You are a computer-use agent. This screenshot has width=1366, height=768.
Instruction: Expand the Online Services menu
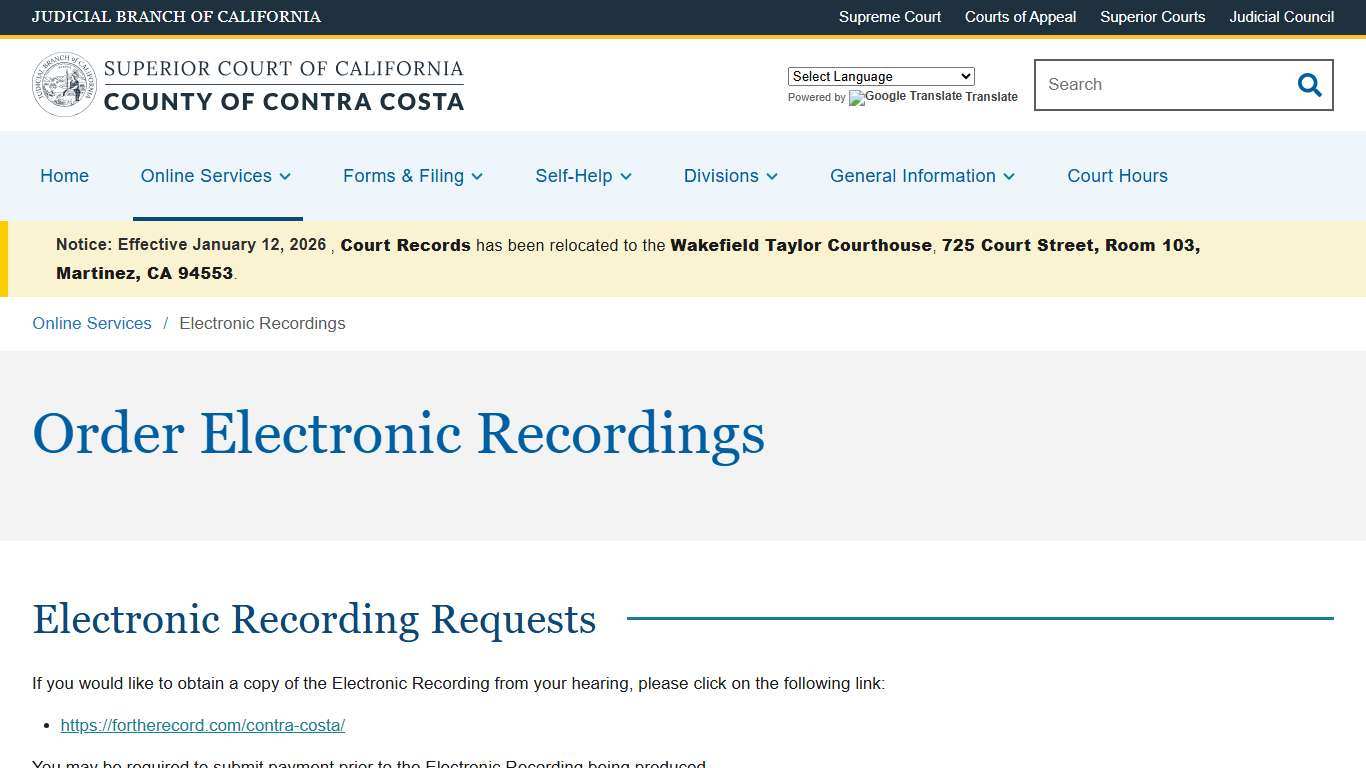click(215, 176)
